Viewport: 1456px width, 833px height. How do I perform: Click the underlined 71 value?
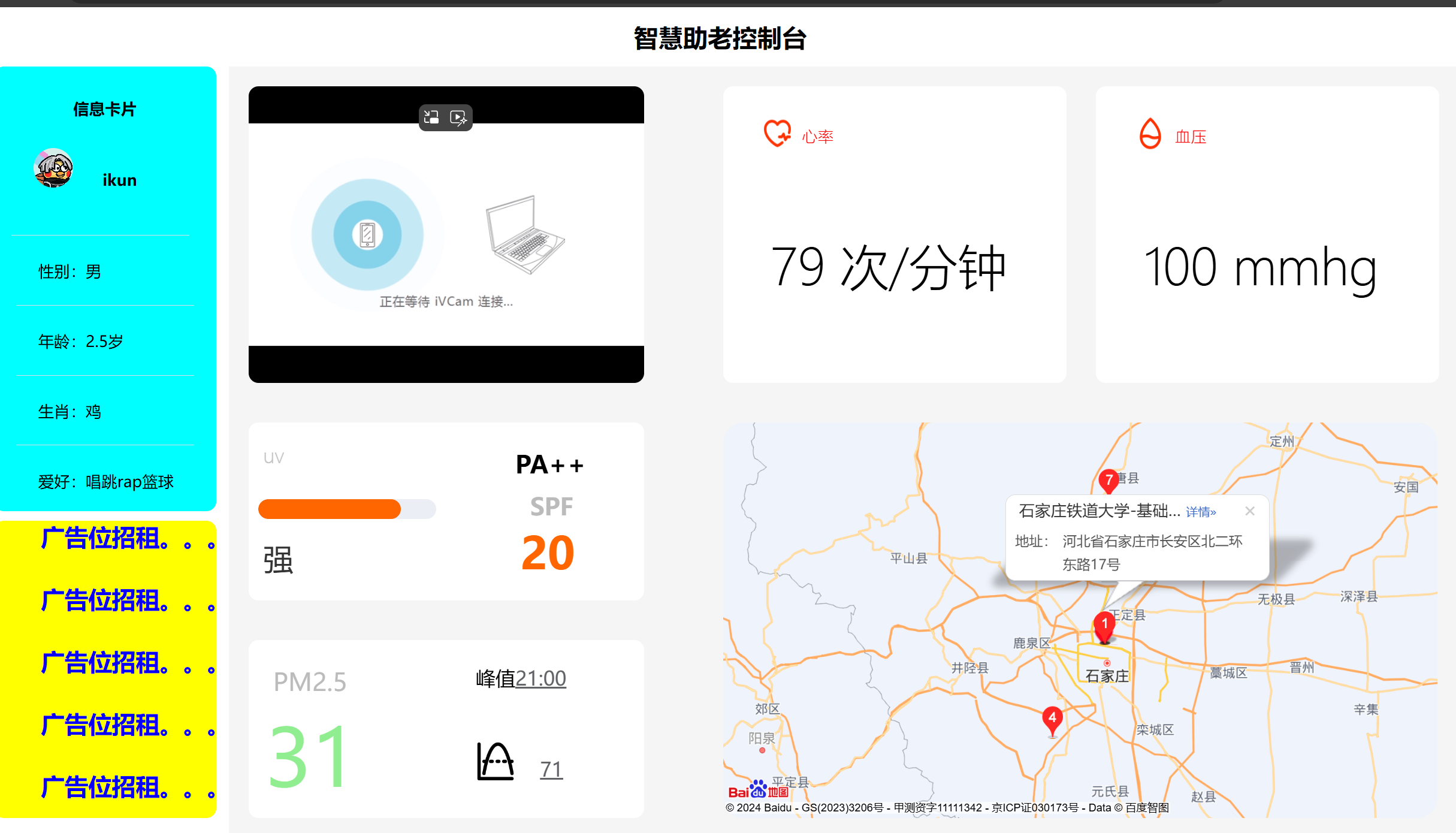point(551,769)
